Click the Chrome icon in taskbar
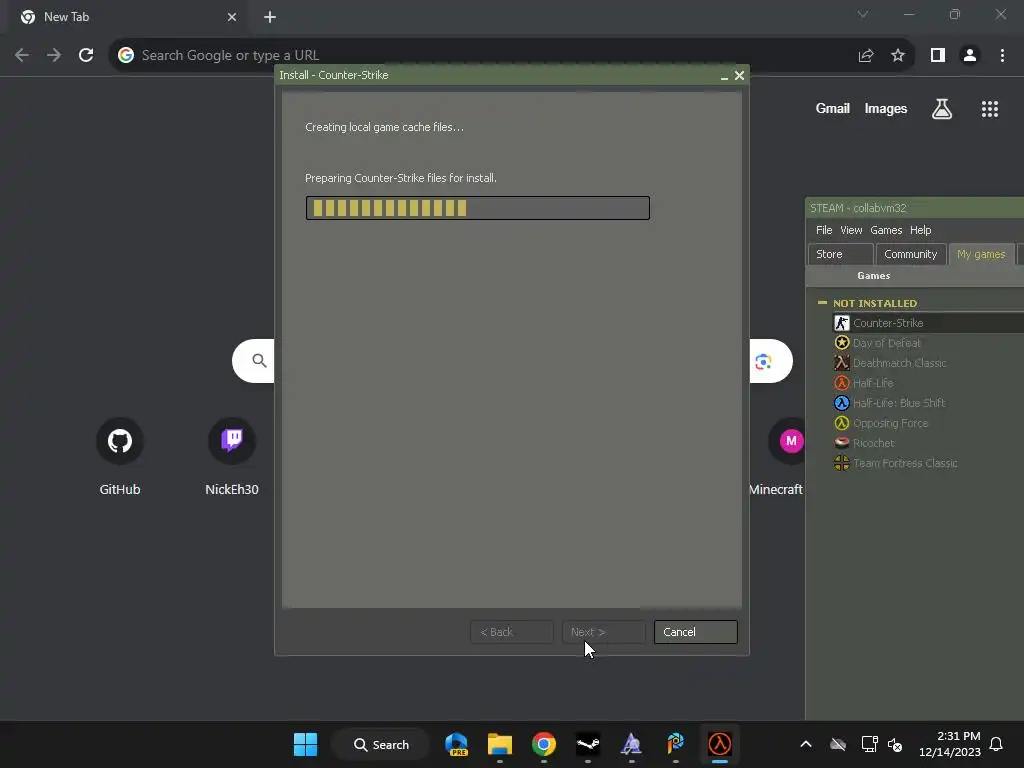Screen dimensions: 1024x768 pos(543,744)
